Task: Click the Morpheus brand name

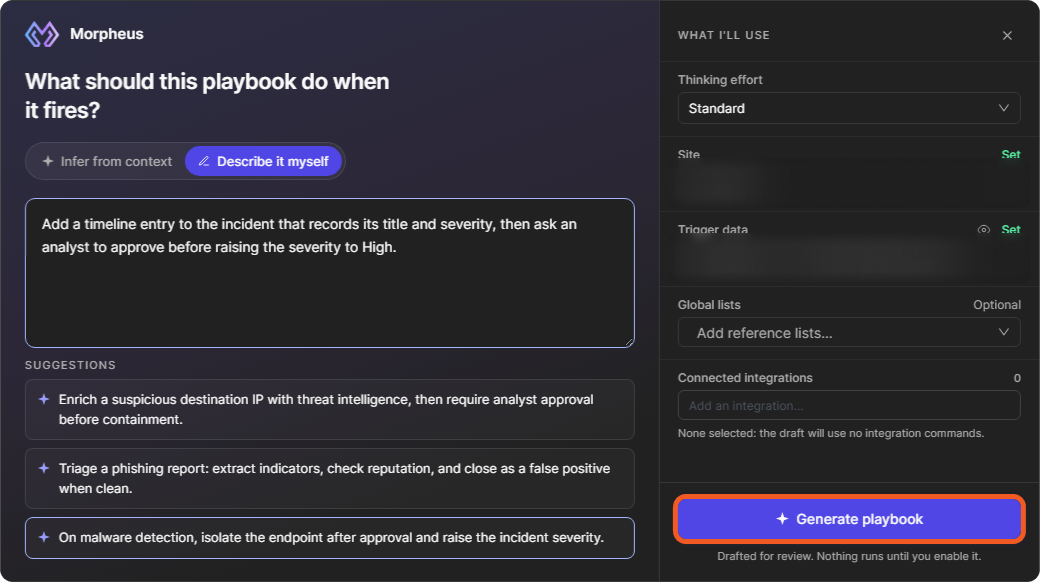Action: pos(107,34)
